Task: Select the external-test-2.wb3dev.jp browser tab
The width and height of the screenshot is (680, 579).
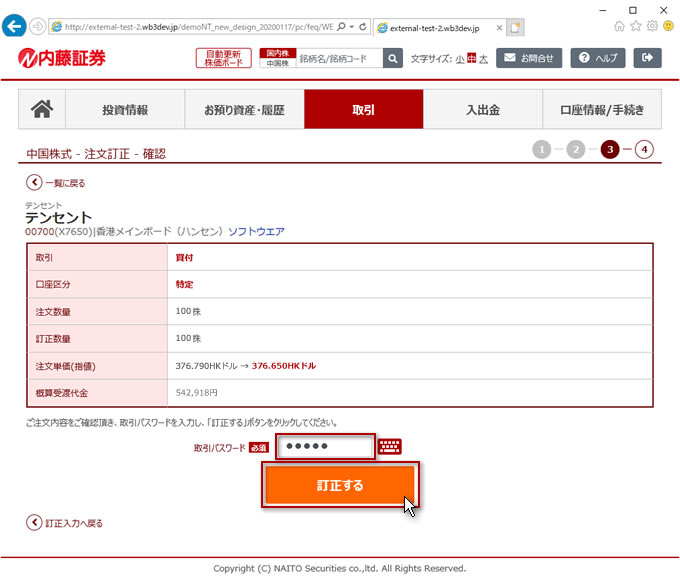Action: click(434, 28)
